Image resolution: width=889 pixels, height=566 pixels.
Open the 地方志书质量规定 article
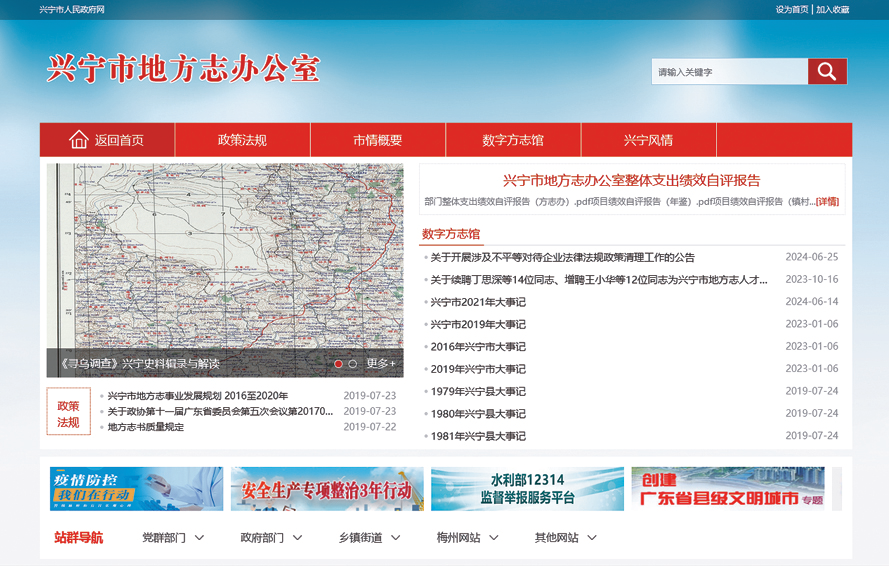[146, 427]
